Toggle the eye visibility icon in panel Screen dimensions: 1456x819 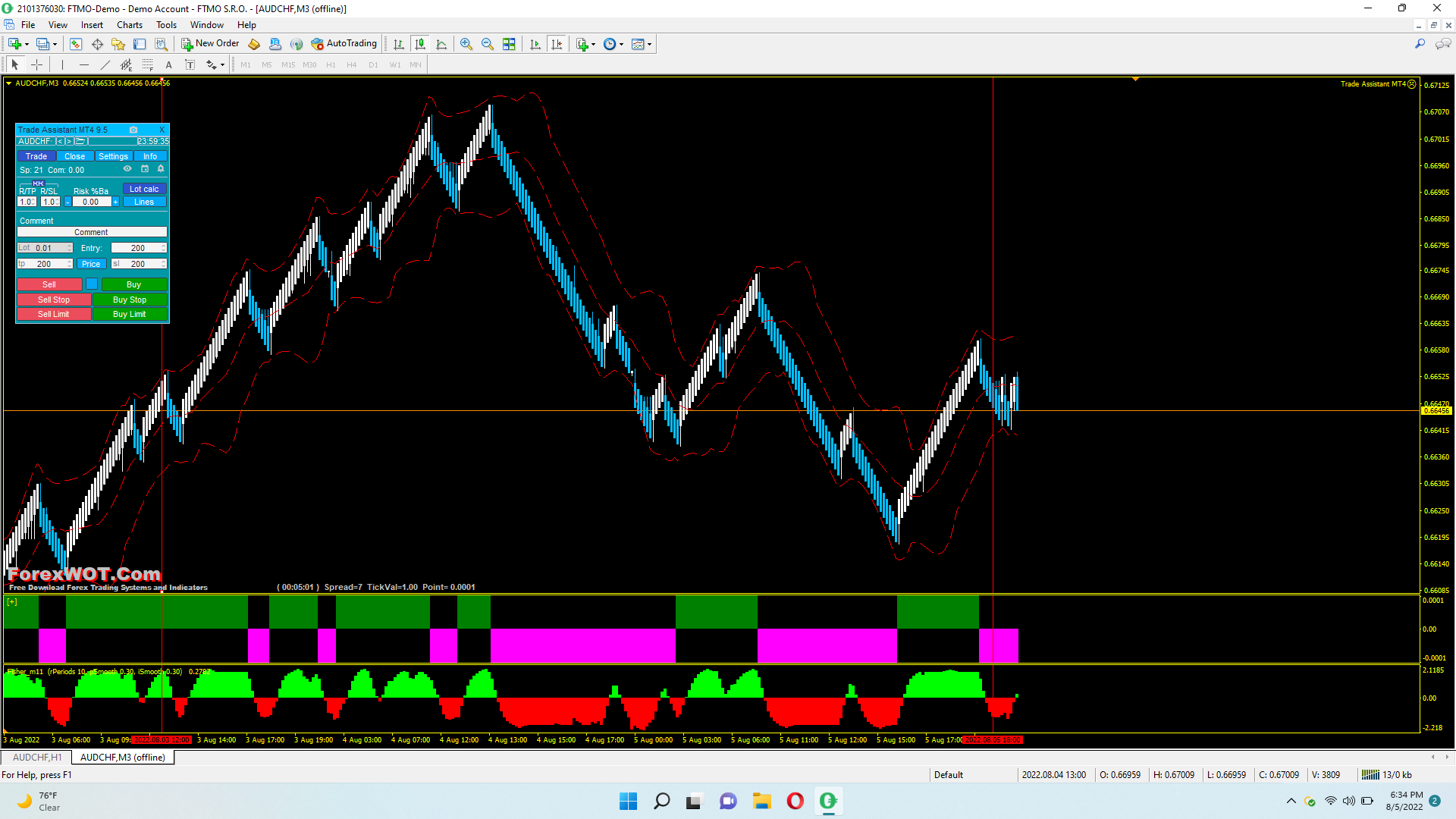point(127,169)
